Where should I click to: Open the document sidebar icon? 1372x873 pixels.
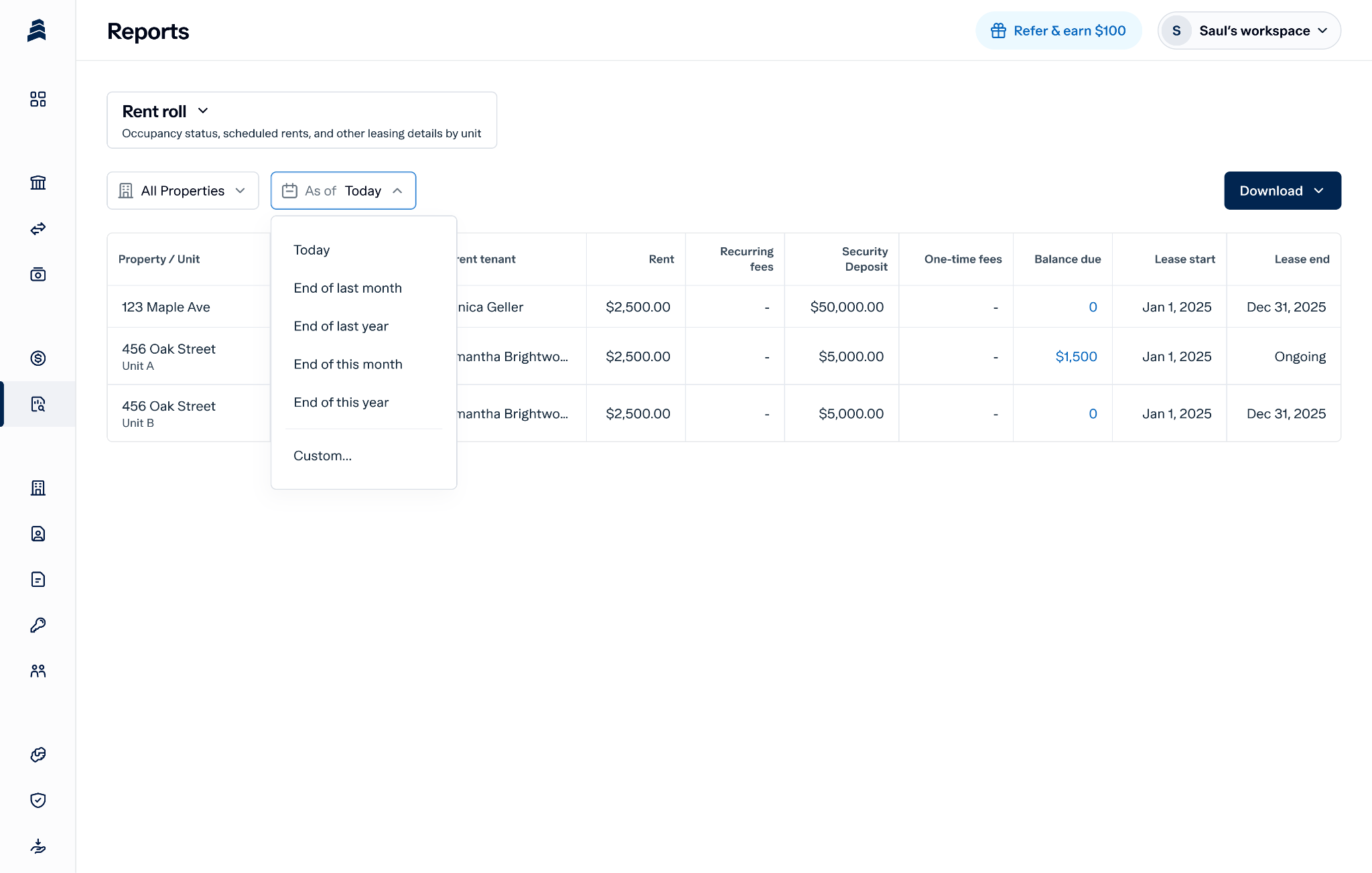click(38, 580)
